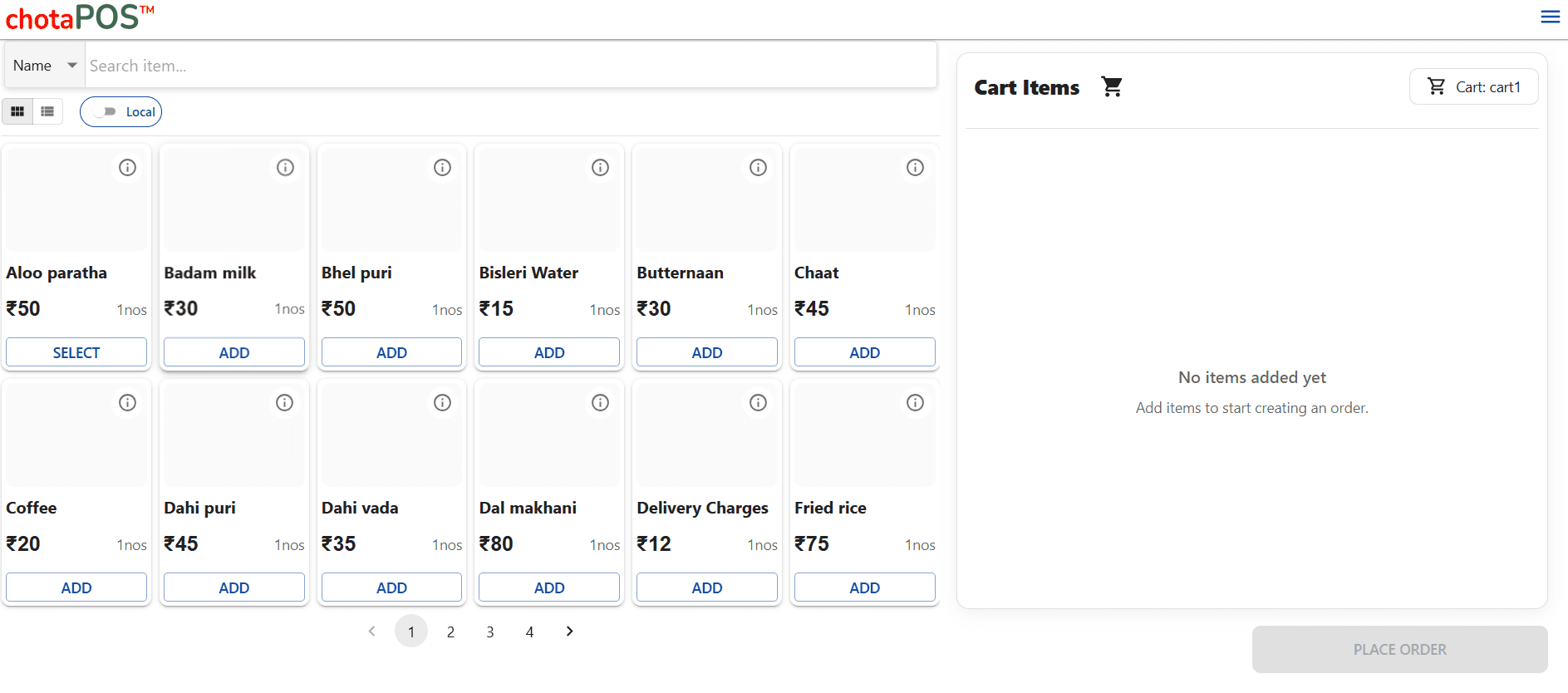1568x693 pixels.
Task: Switch to grid view layout
Action: point(17,111)
